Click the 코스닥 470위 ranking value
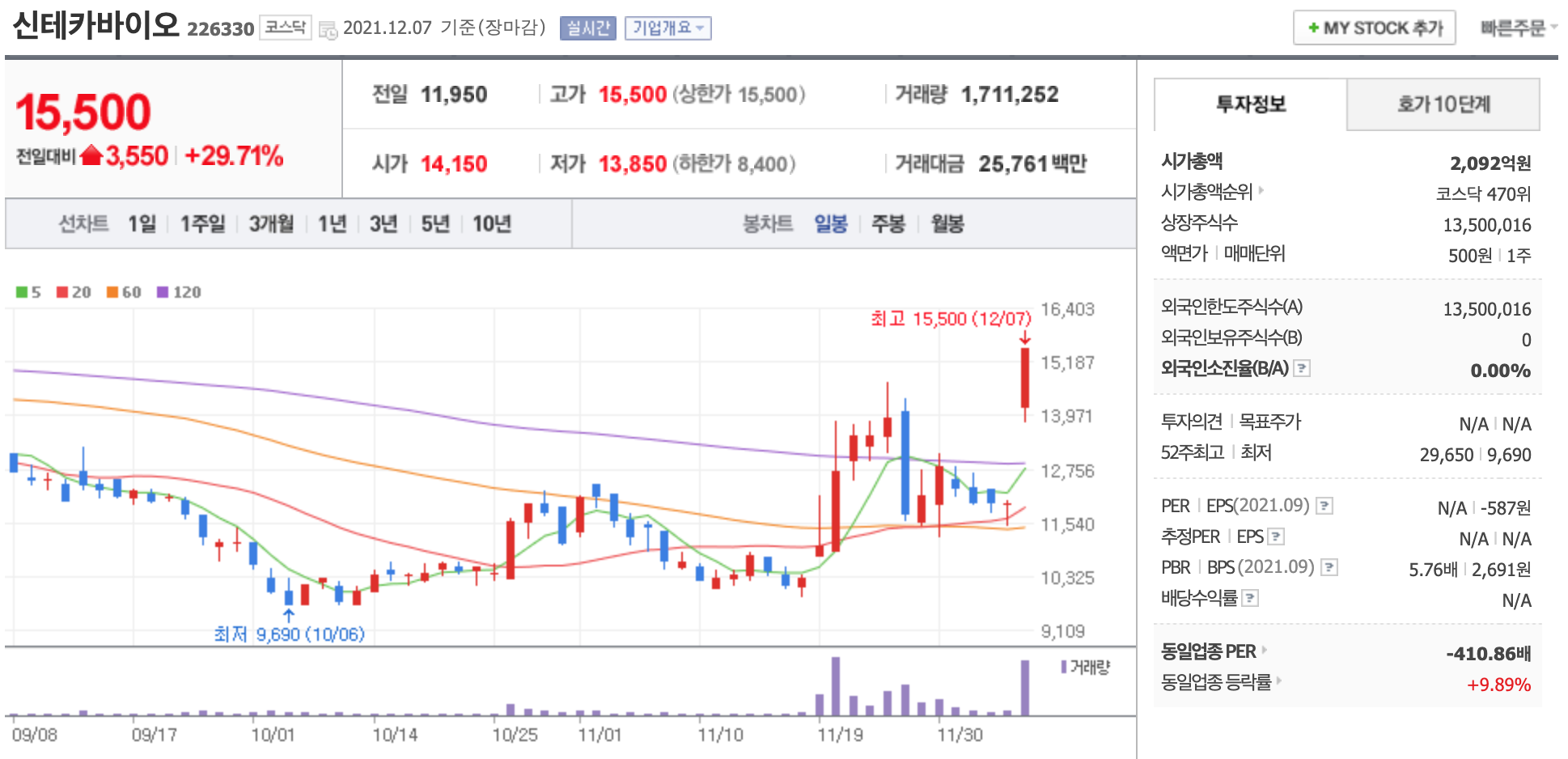This screenshot has width=1568, height=759. click(1483, 194)
